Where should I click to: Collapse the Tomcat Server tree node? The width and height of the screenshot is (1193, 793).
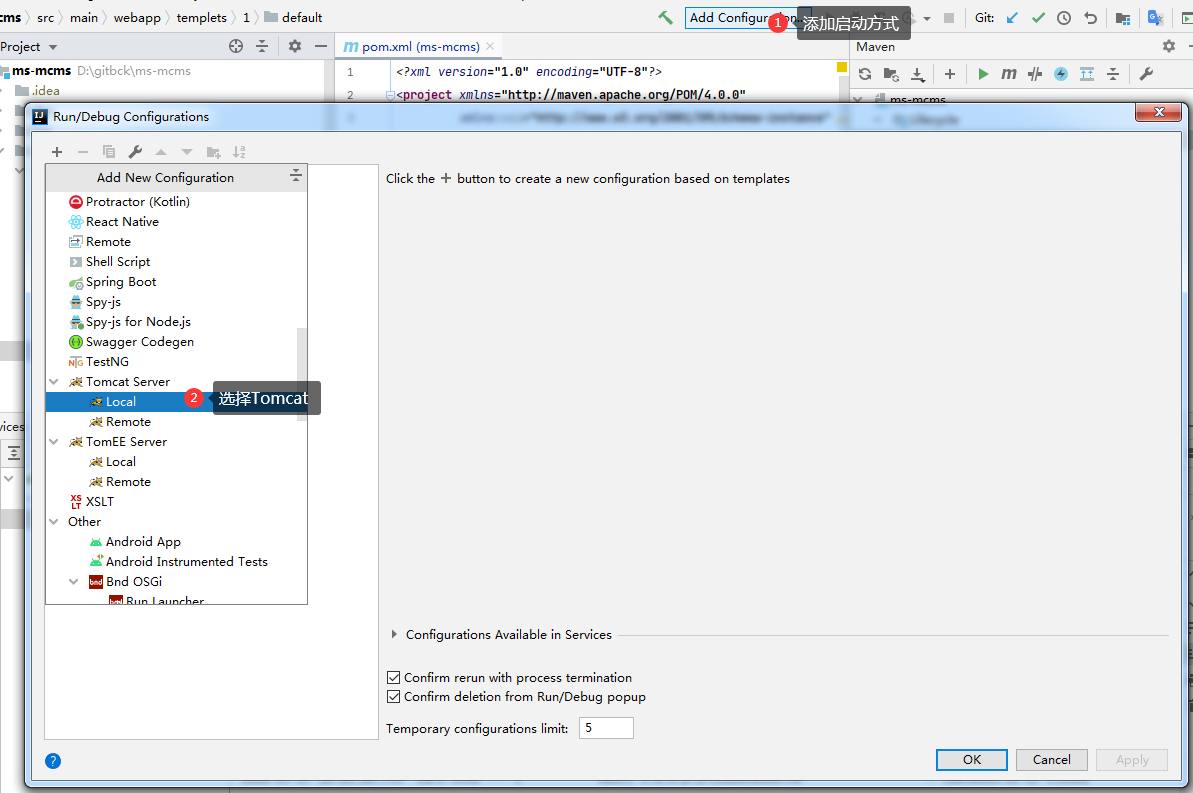[54, 382]
